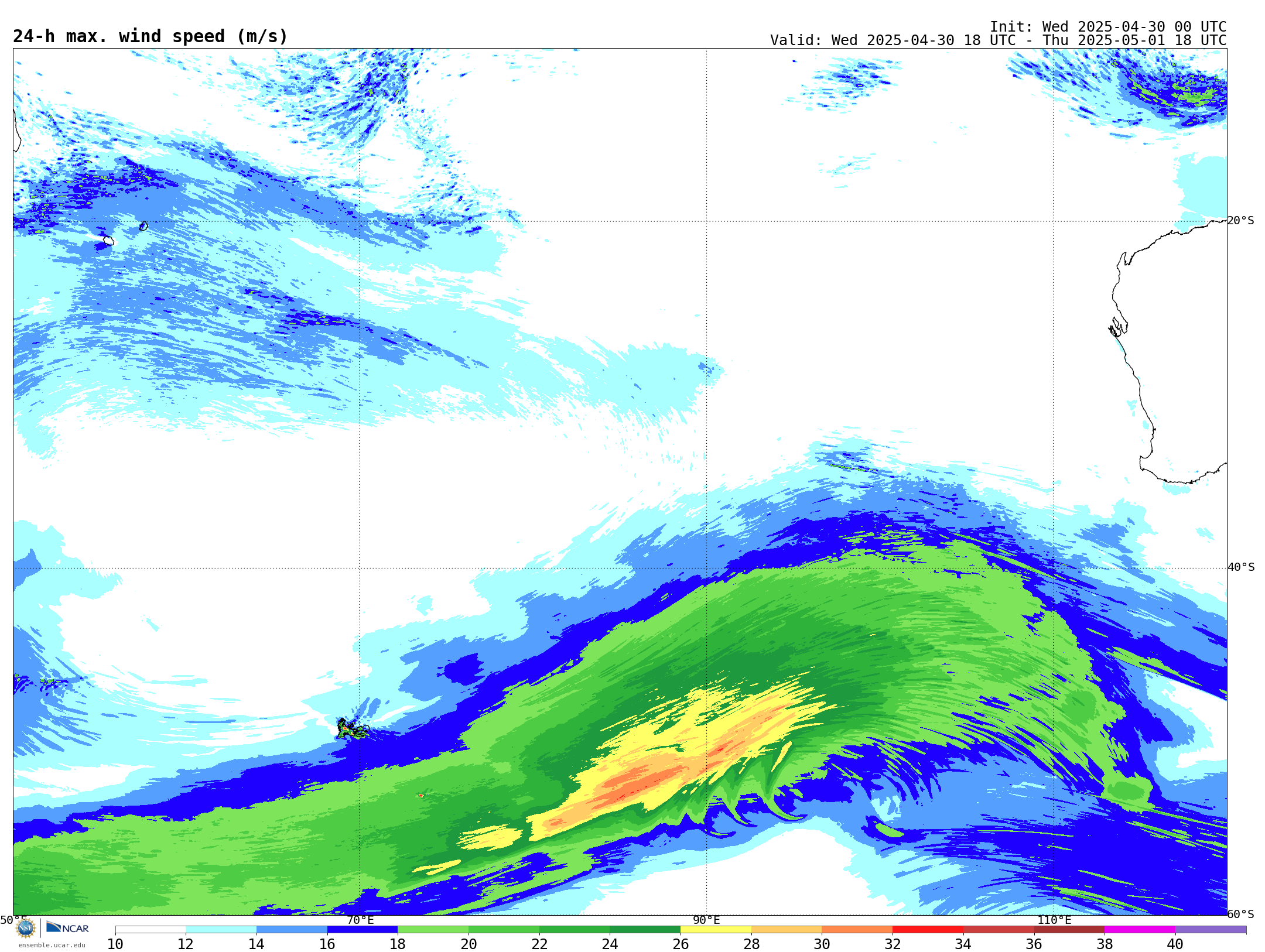Pick the orange 30–32 m/s colorbar segment
The image size is (1265, 952).
pyautogui.click(x=857, y=930)
